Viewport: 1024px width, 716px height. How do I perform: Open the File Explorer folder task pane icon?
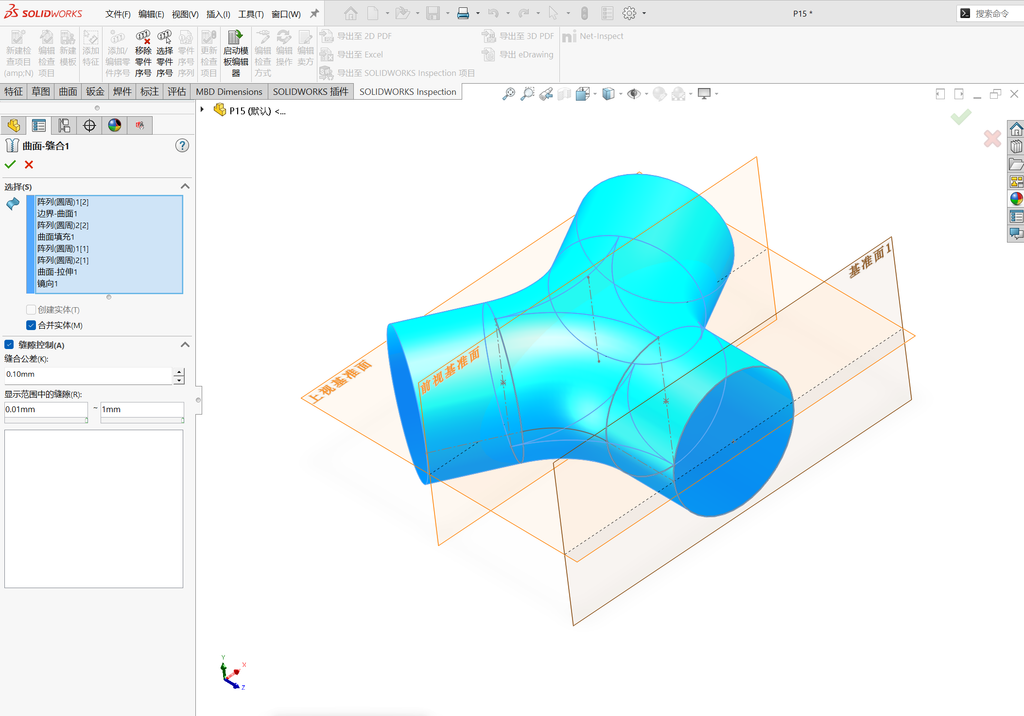click(1016, 164)
